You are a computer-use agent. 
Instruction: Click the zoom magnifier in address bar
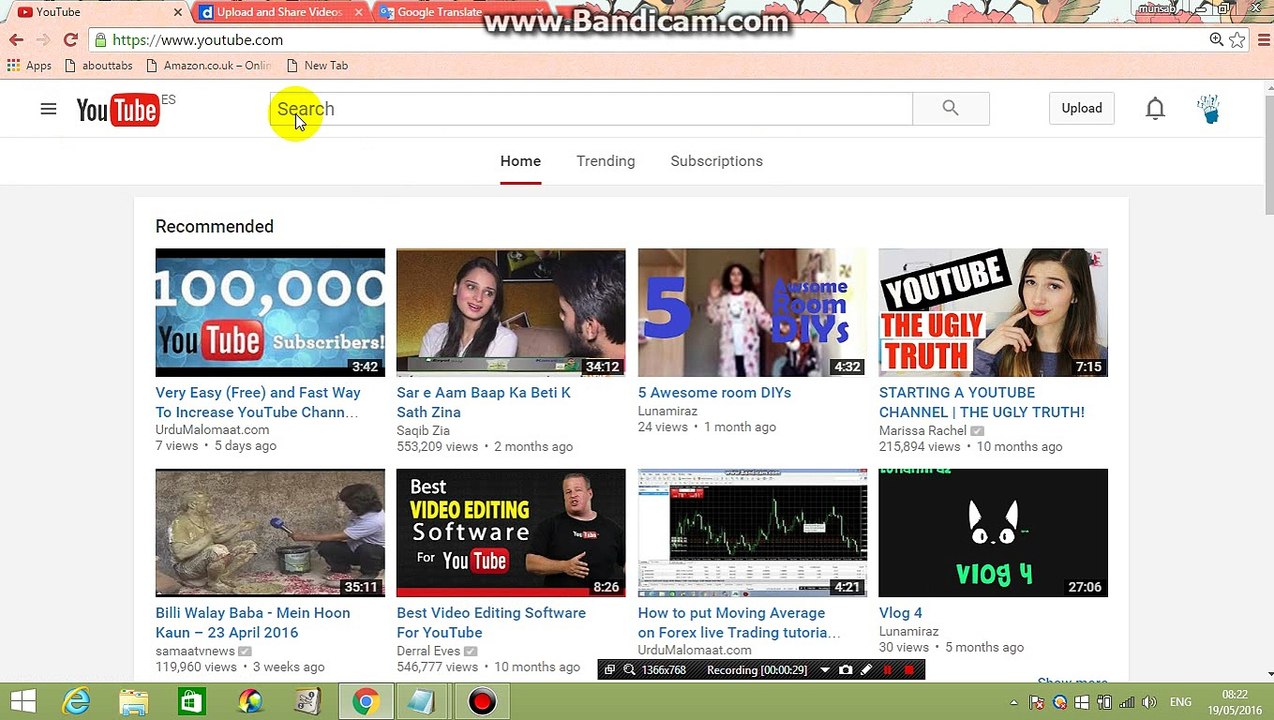[1216, 40]
